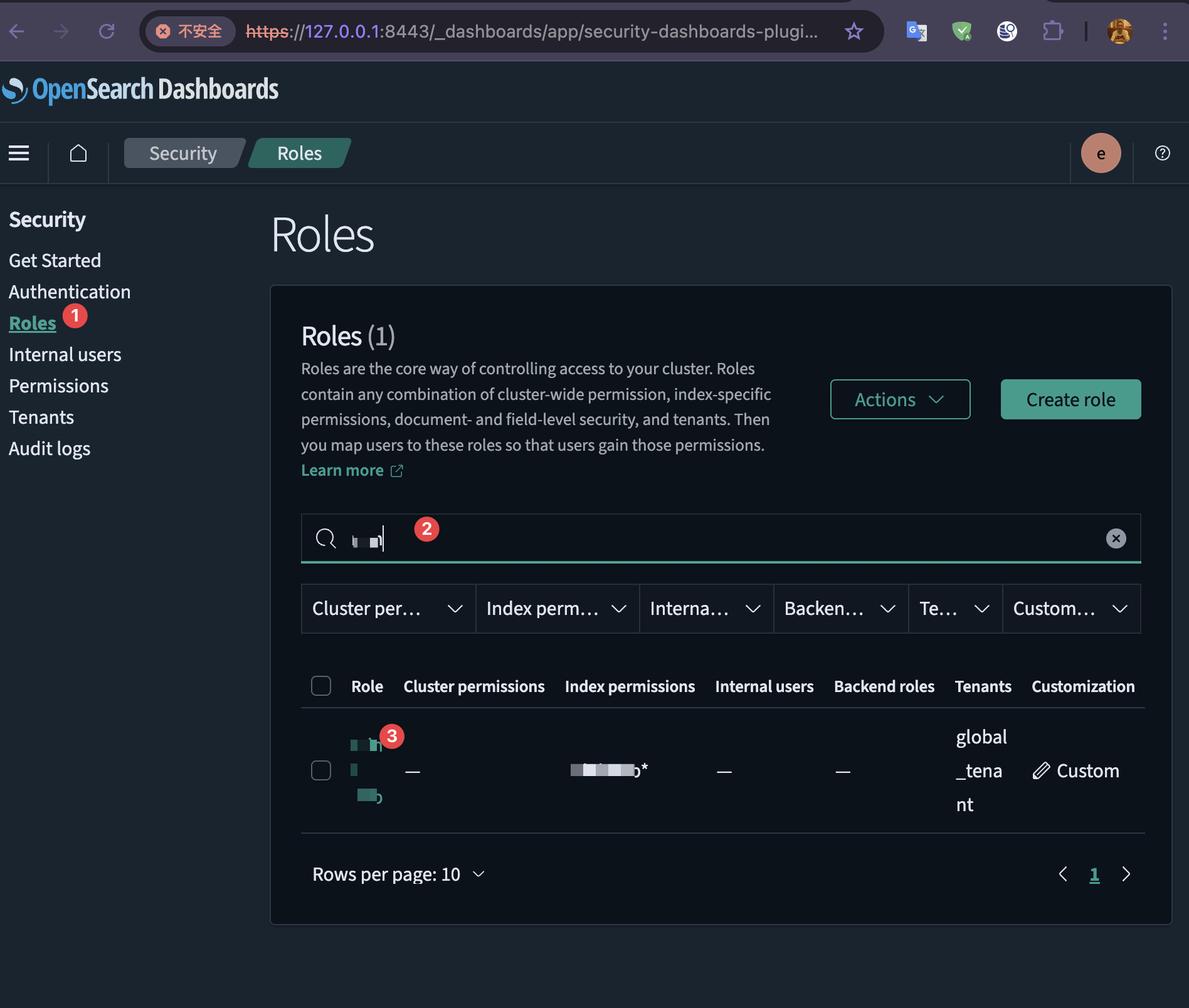
Task: Go to the Home icon
Action: [x=78, y=153]
